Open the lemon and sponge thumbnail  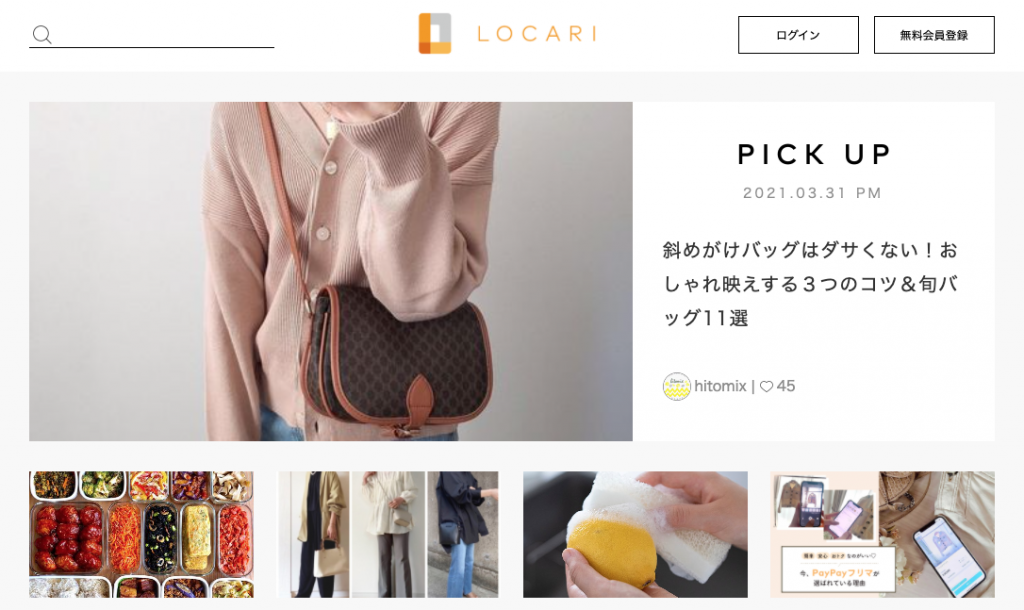click(635, 534)
